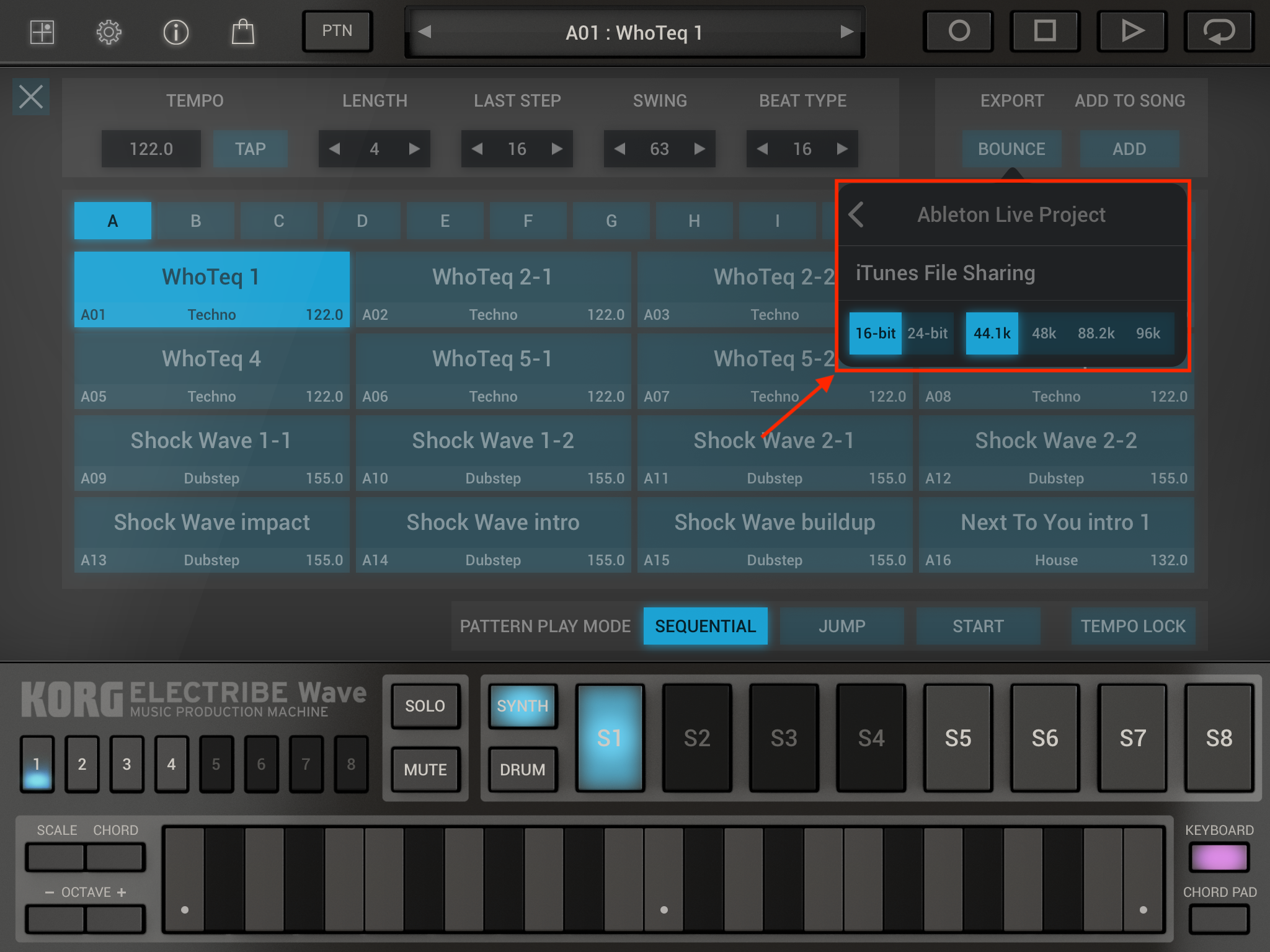Select the Next To You intro 1 pattern

pos(1056,534)
